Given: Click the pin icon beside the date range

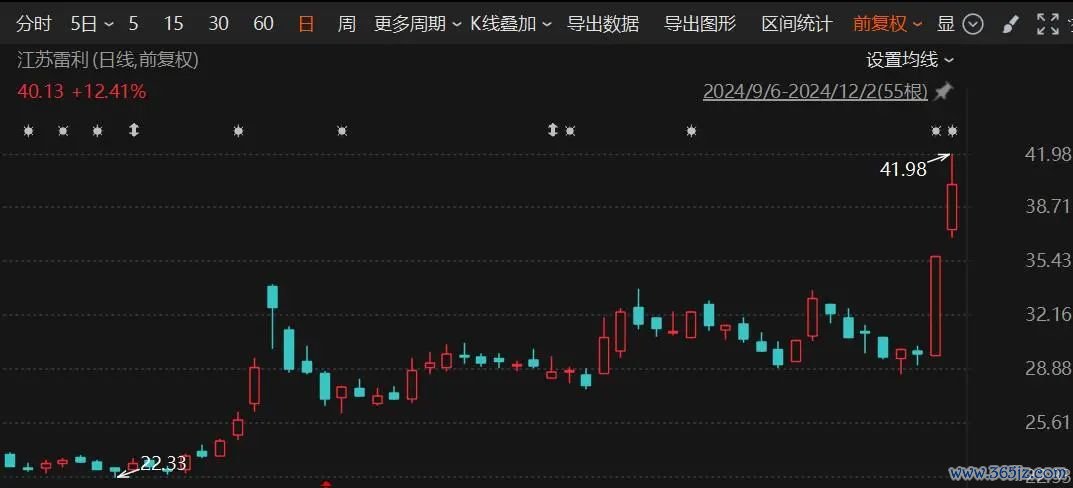Looking at the screenshot, I should 944,91.
